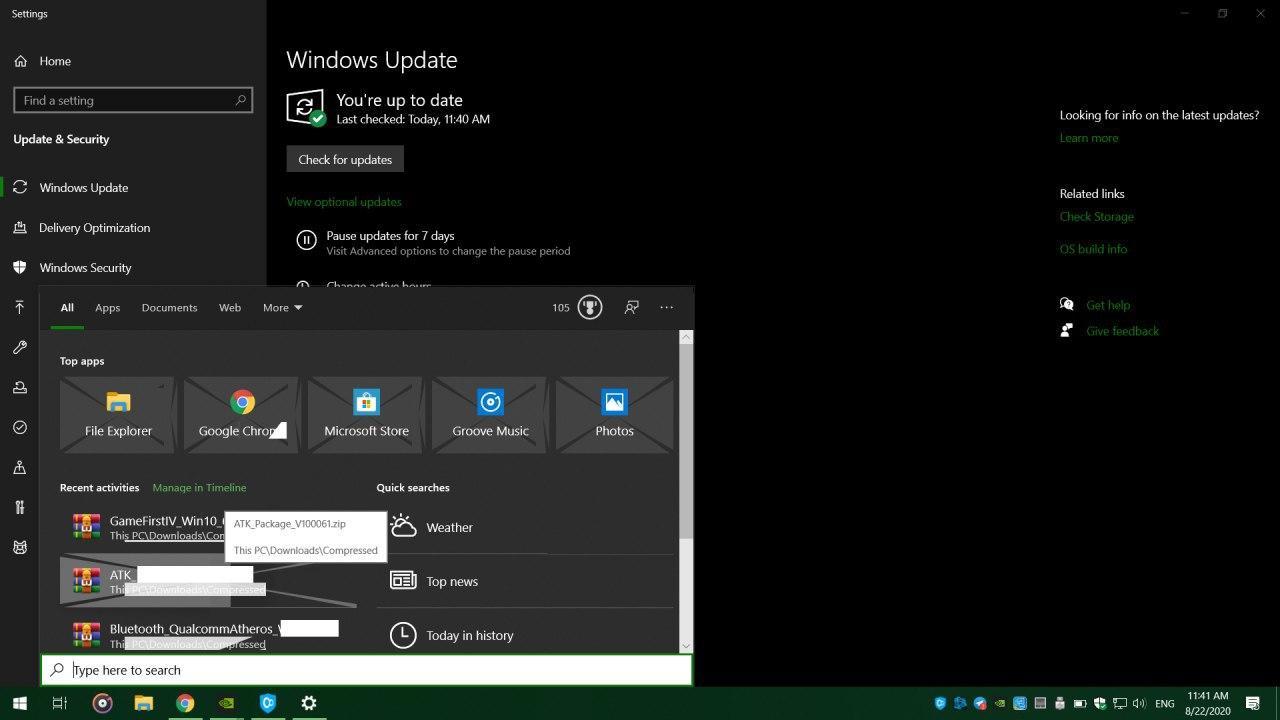Launch Groove Music from Top apps
This screenshot has width=1280, height=720.
coord(490,415)
